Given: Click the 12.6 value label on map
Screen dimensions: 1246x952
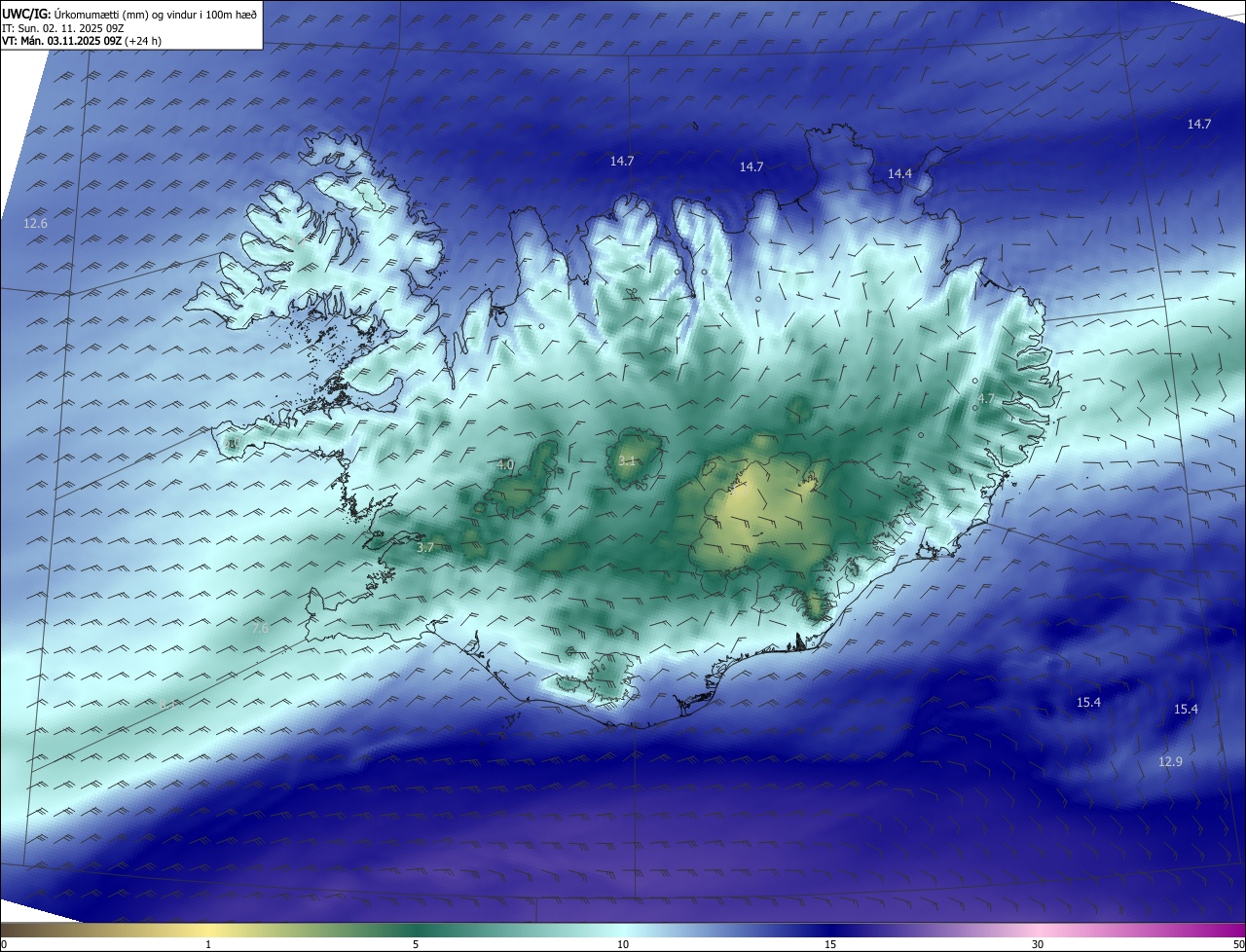Looking at the screenshot, I should (x=35, y=224).
